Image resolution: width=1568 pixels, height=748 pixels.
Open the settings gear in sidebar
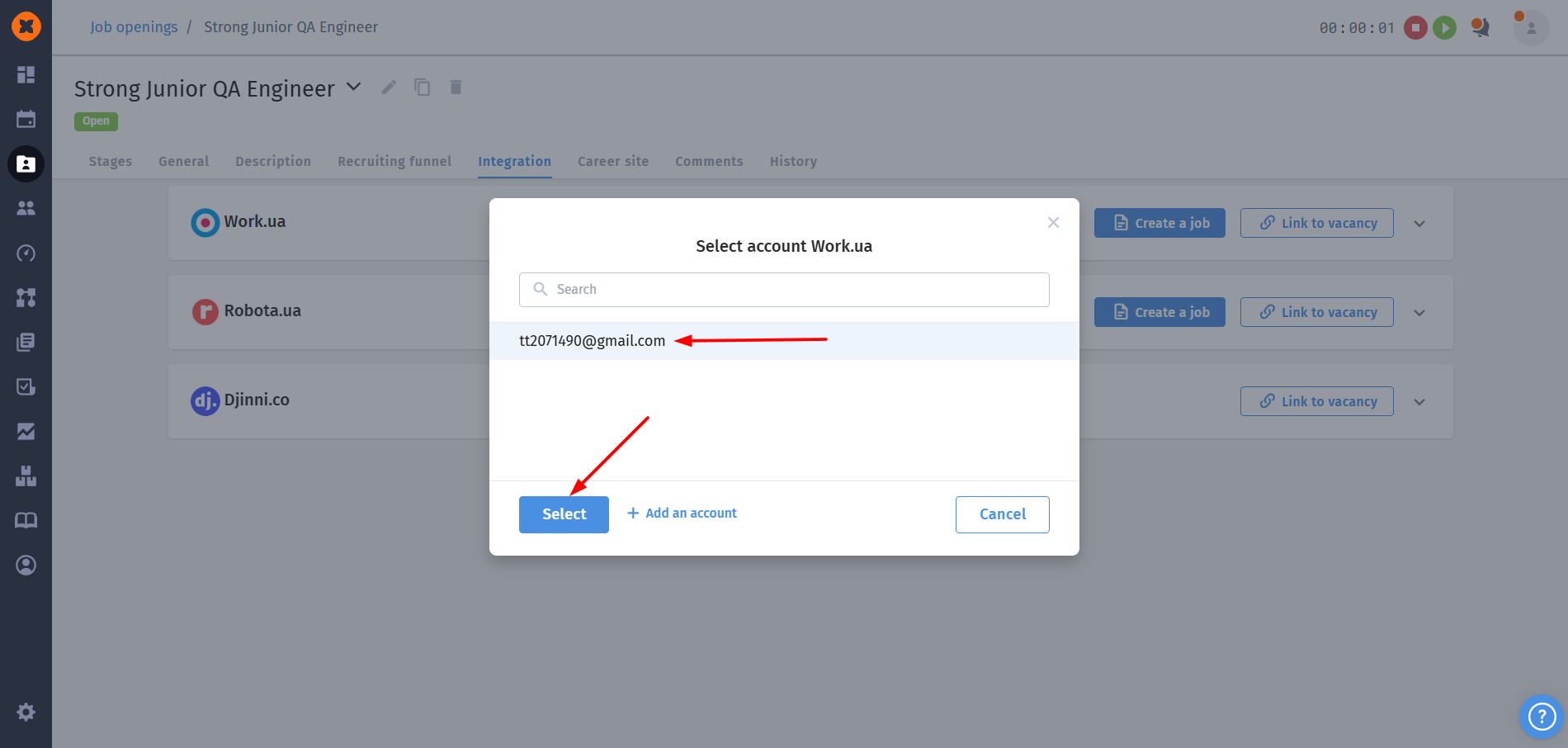(26, 712)
